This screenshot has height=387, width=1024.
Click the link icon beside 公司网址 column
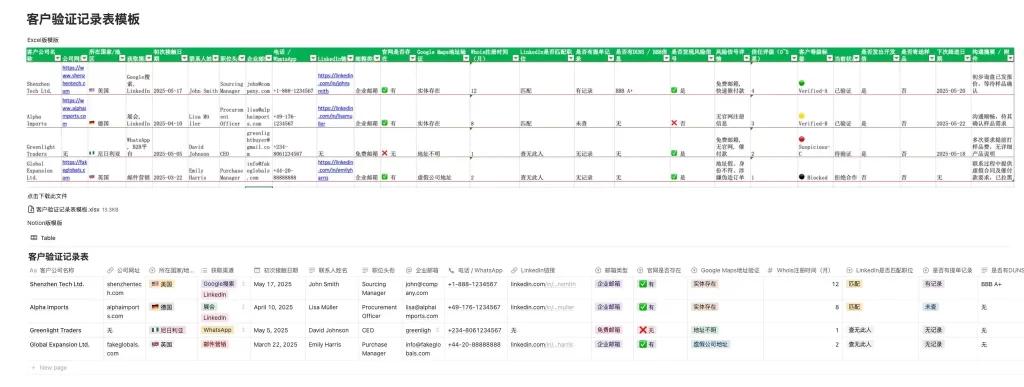coord(110,270)
